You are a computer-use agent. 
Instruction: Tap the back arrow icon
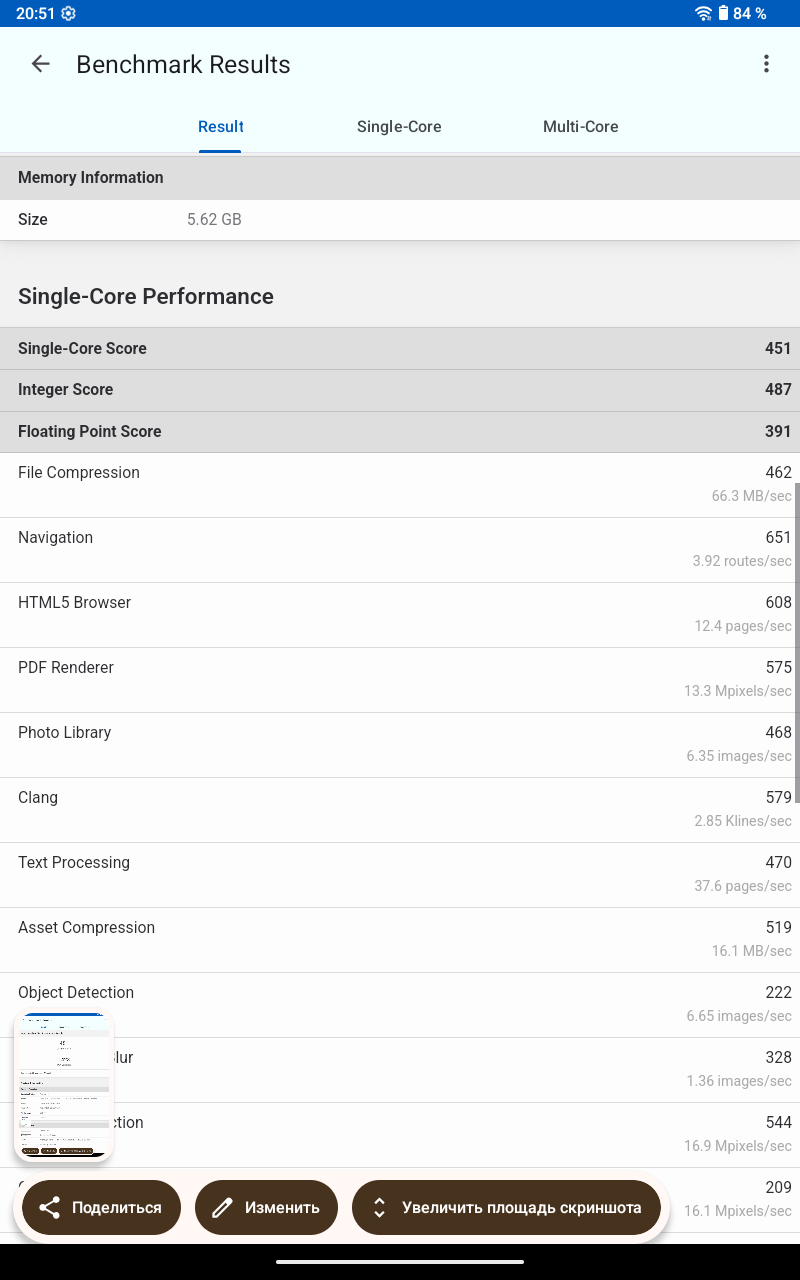[40, 64]
